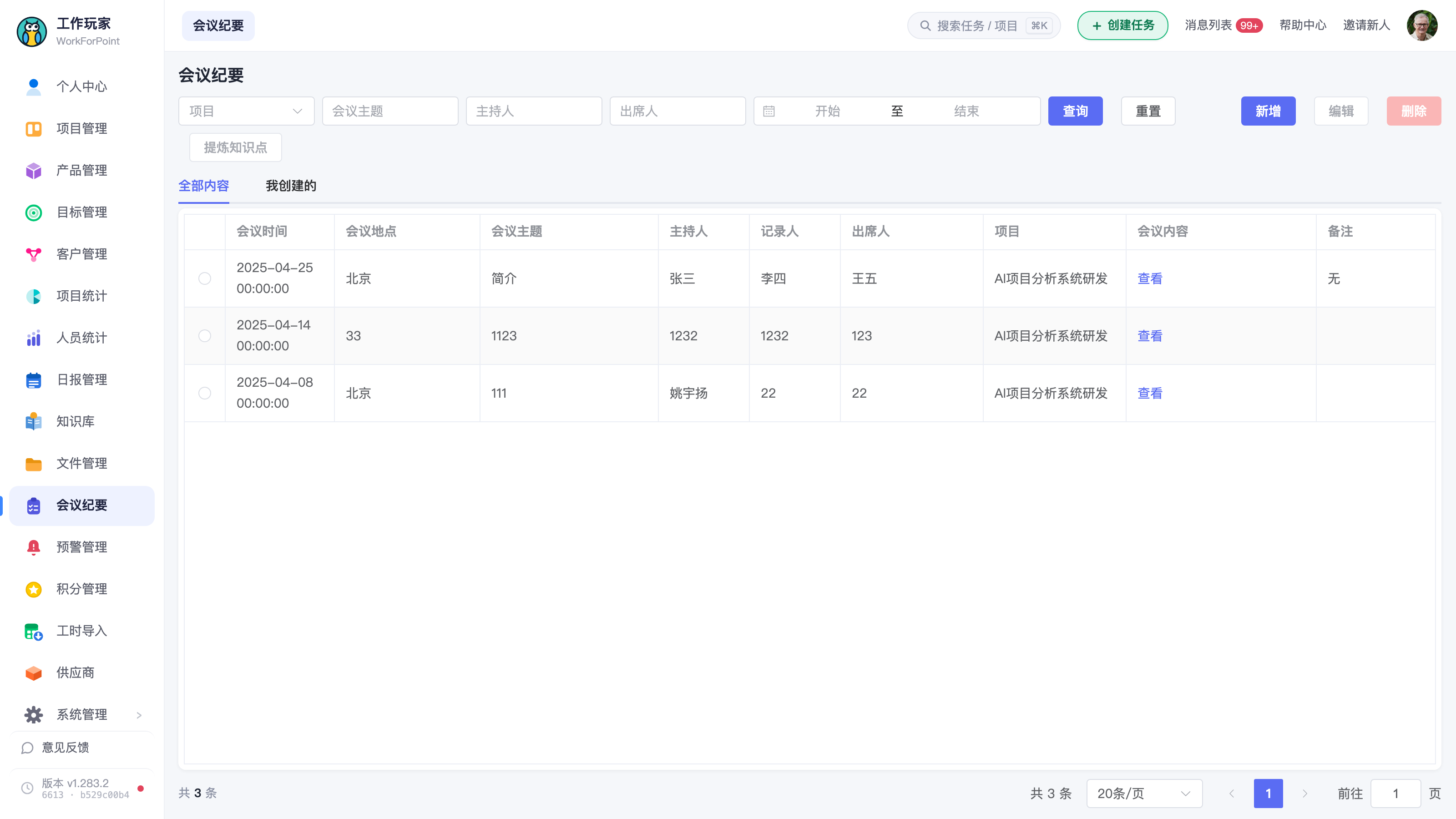The height and width of the screenshot is (819, 1456).
Task: Select radio for 2025-04-08 meeting row
Action: 205,394
